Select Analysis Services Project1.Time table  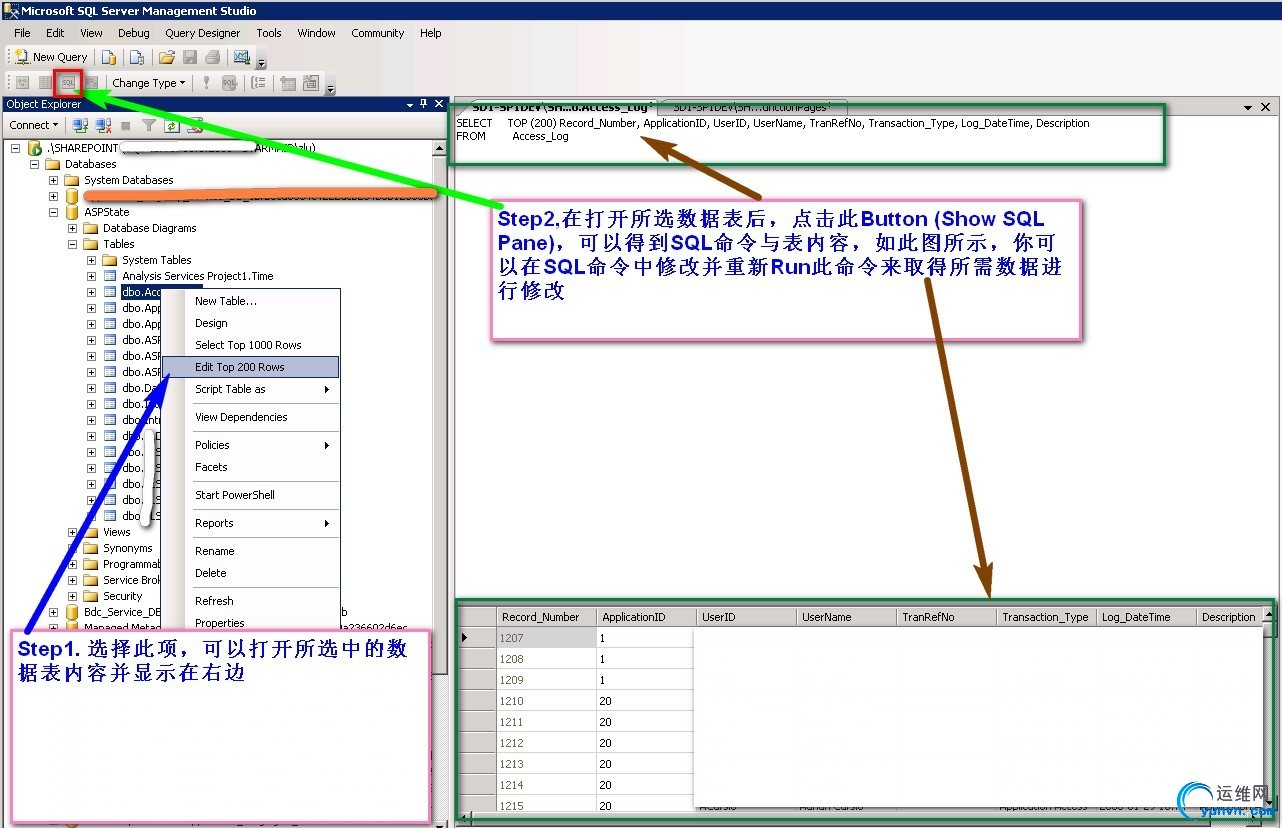click(x=197, y=276)
